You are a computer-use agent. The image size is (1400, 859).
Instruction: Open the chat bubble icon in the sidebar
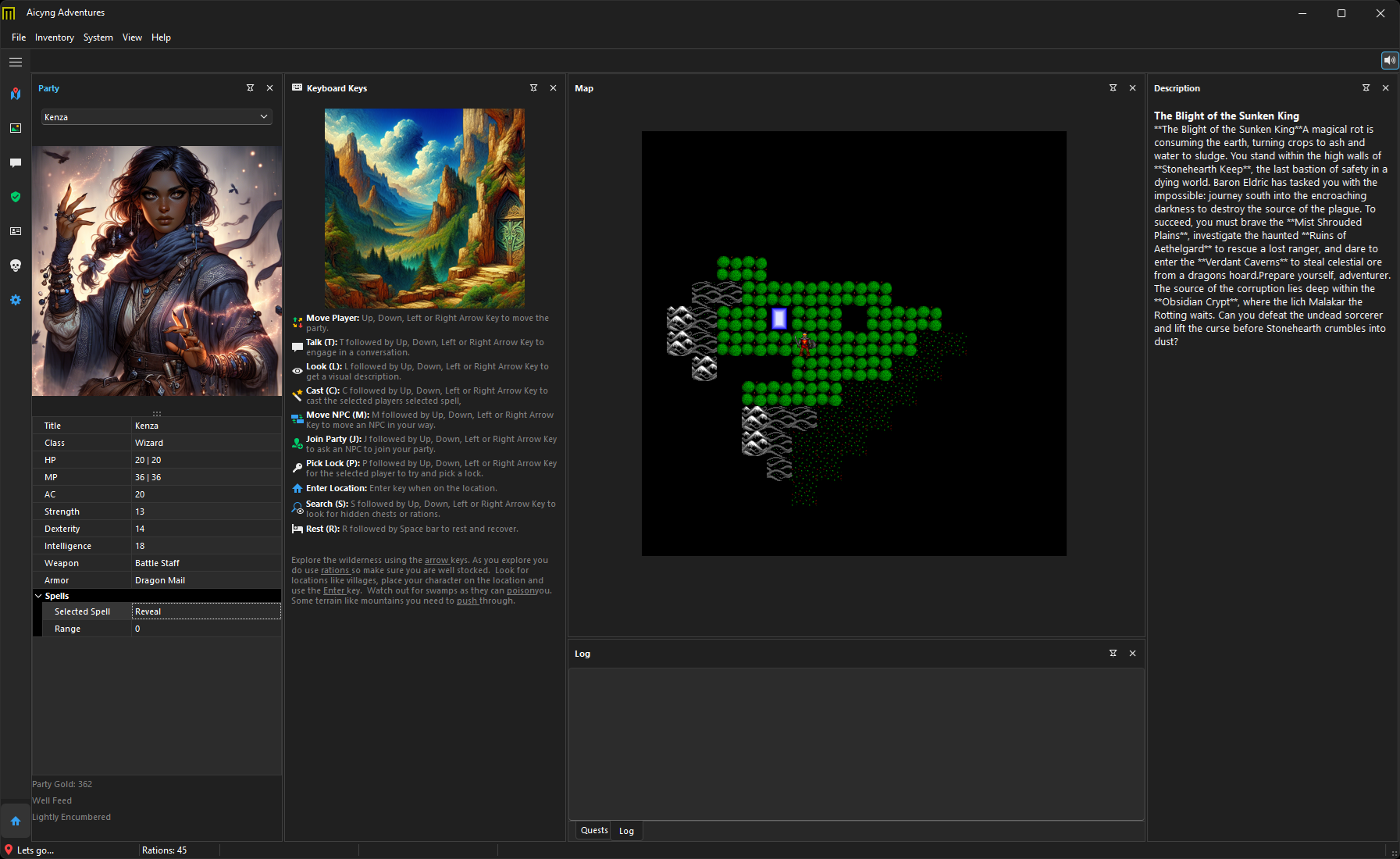(x=16, y=162)
